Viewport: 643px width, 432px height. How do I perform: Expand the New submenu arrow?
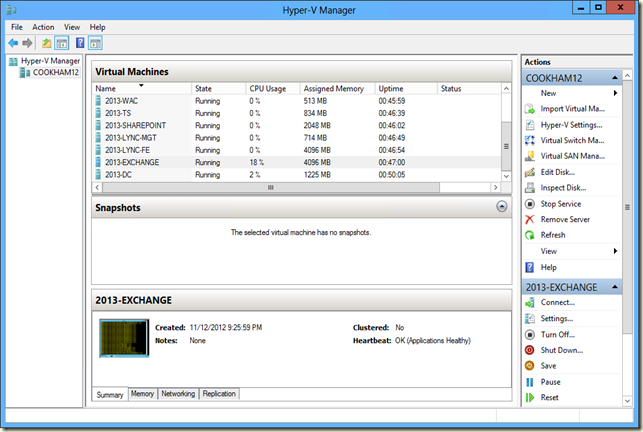614,93
